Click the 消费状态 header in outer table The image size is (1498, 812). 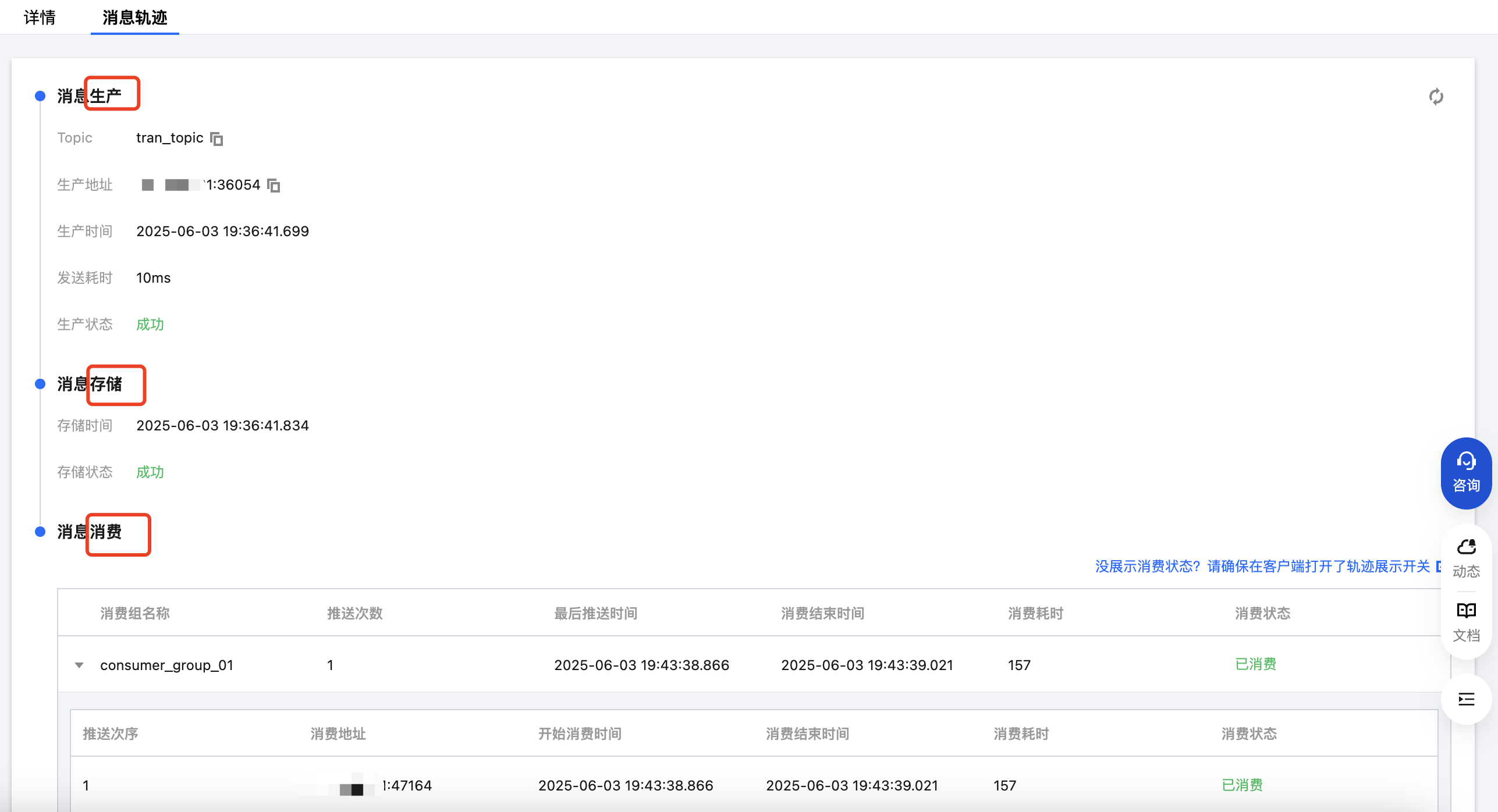click(1262, 613)
